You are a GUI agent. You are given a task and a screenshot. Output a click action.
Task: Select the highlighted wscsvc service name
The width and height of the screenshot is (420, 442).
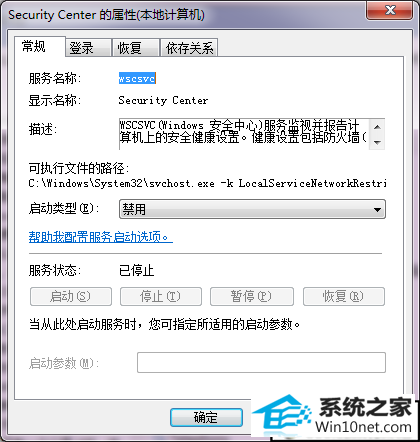137,79
